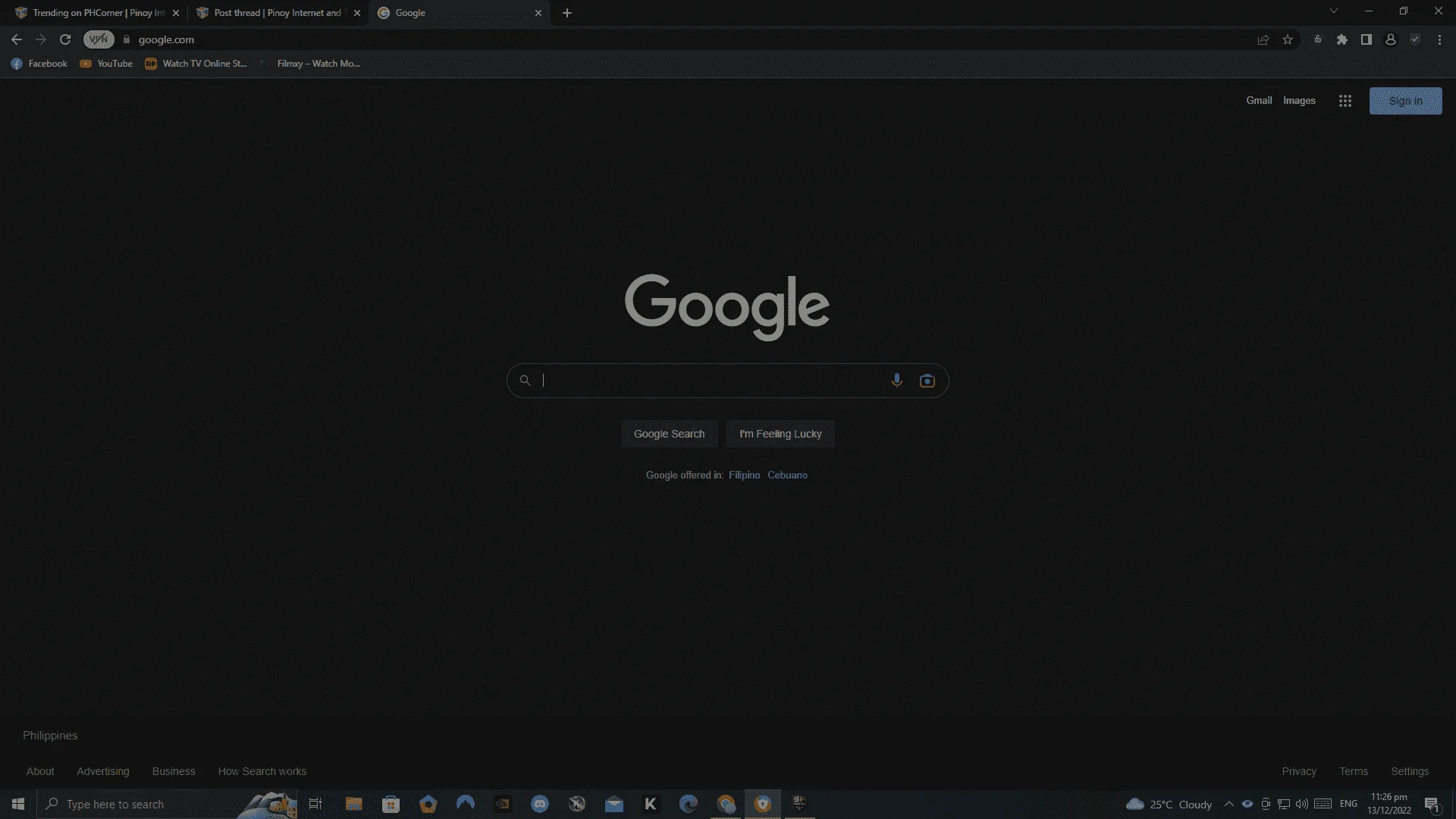Open Brave browser on taskbar
1456x819 pixels.
[x=762, y=804]
